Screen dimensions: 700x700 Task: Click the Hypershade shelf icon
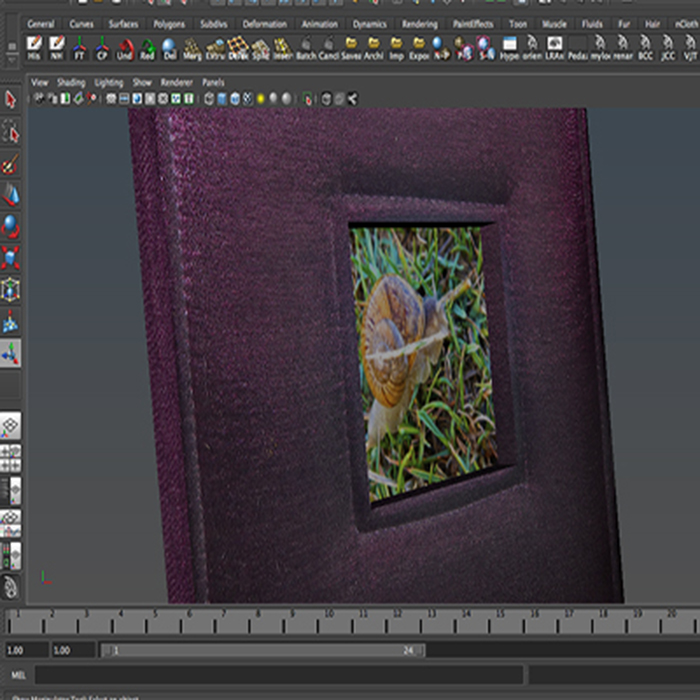coord(509,48)
